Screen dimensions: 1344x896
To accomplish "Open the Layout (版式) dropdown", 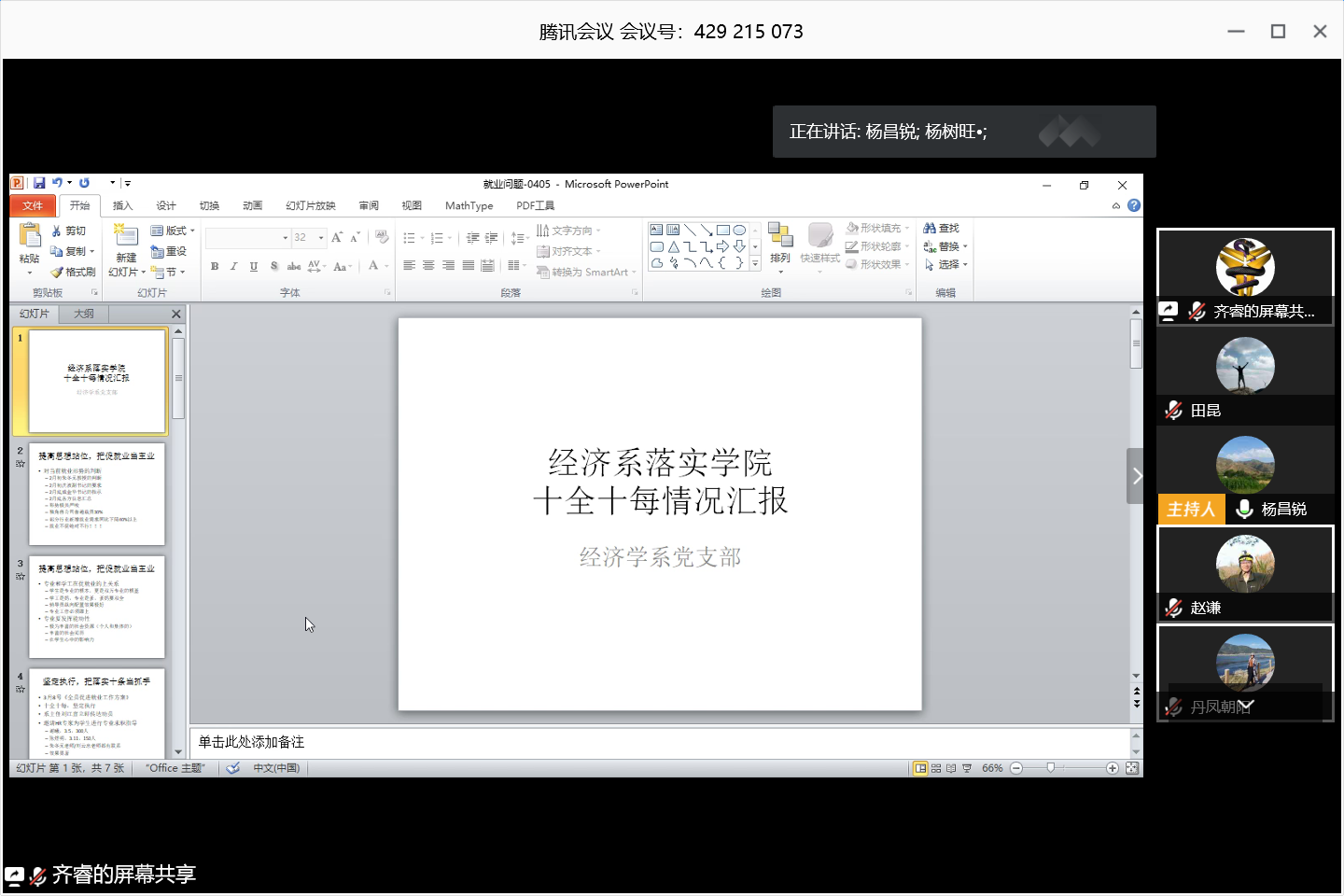I will pos(173,231).
